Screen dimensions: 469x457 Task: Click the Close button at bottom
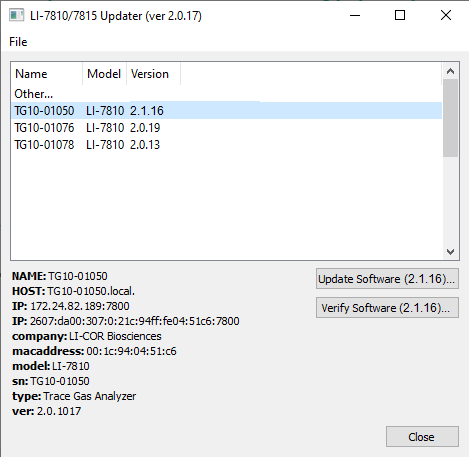[x=422, y=437]
